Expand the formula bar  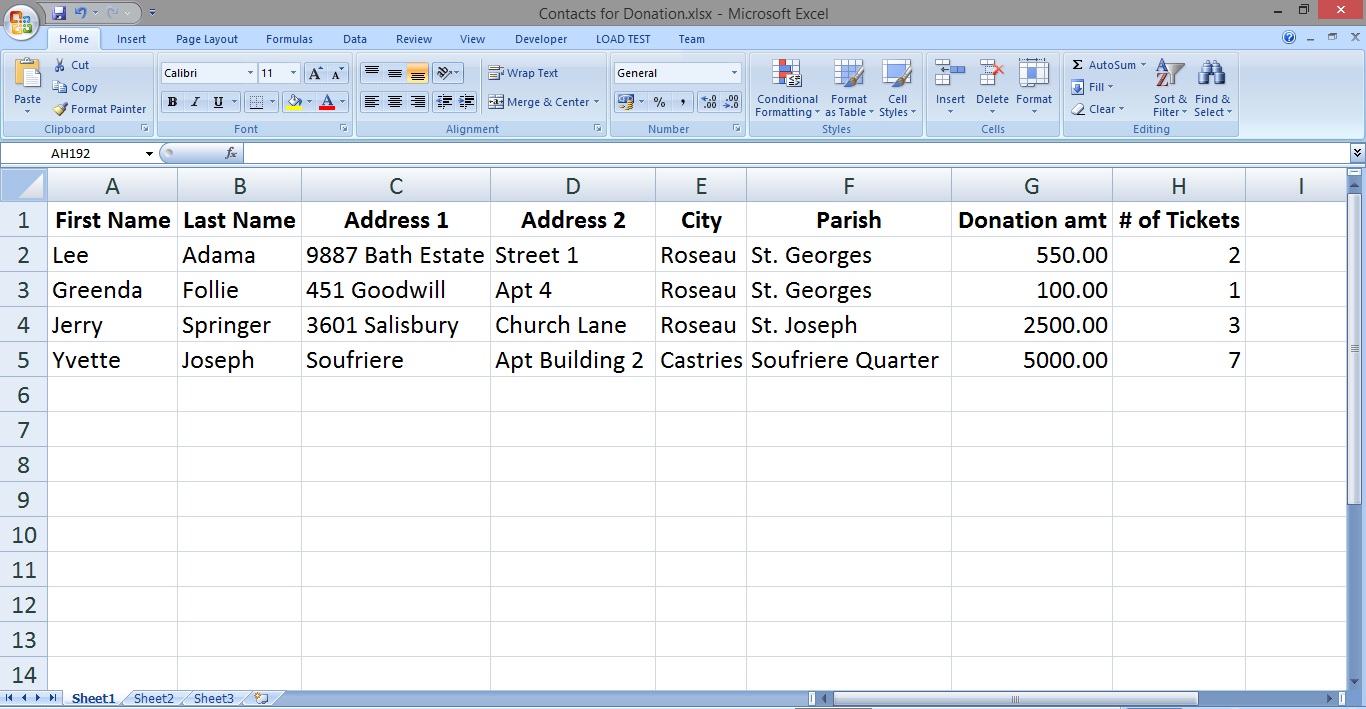coord(1357,153)
